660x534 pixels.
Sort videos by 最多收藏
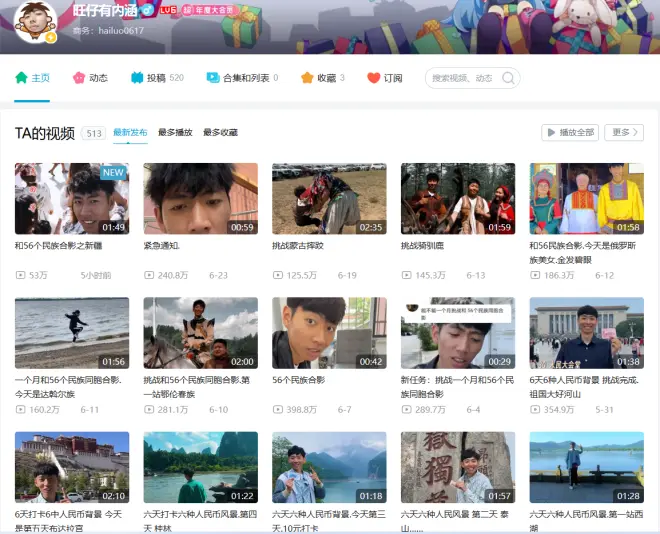pyautogui.click(x=220, y=133)
